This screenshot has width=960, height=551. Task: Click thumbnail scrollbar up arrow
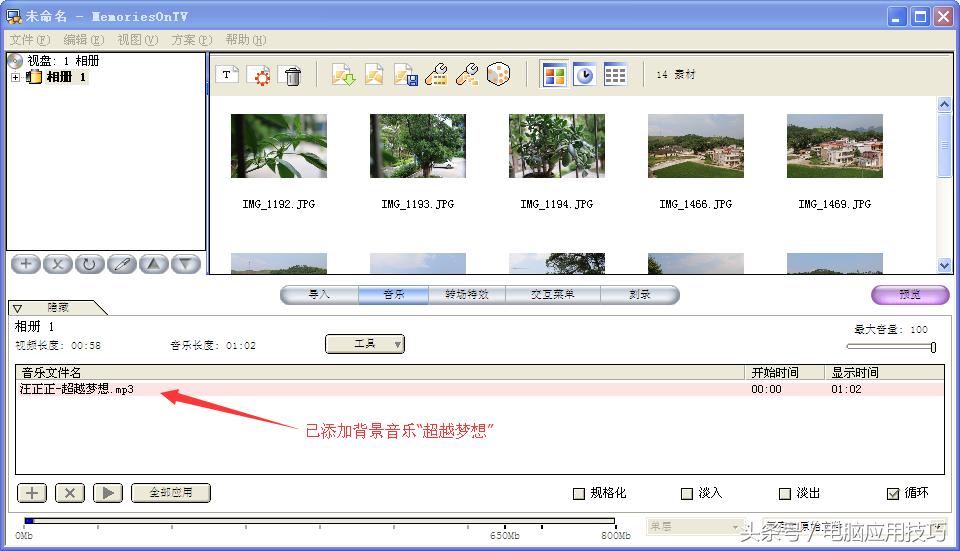coord(944,105)
